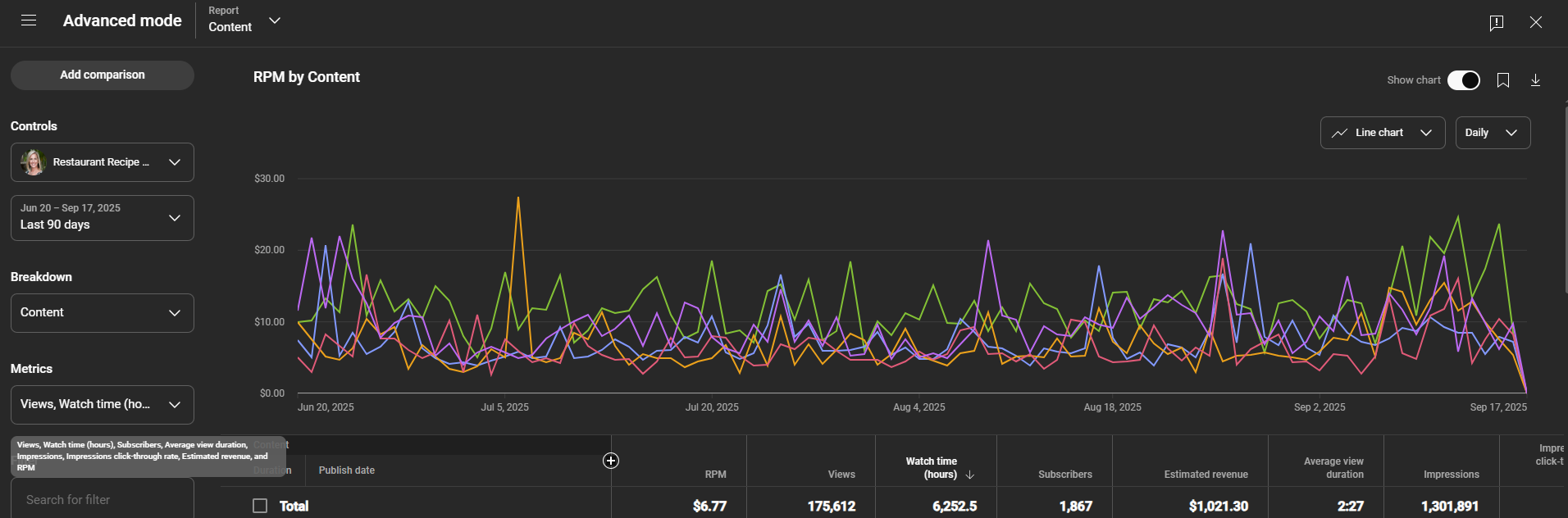Screen dimensions: 1568x518
Task: Click the Add comparison button
Action: click(103, 75)
